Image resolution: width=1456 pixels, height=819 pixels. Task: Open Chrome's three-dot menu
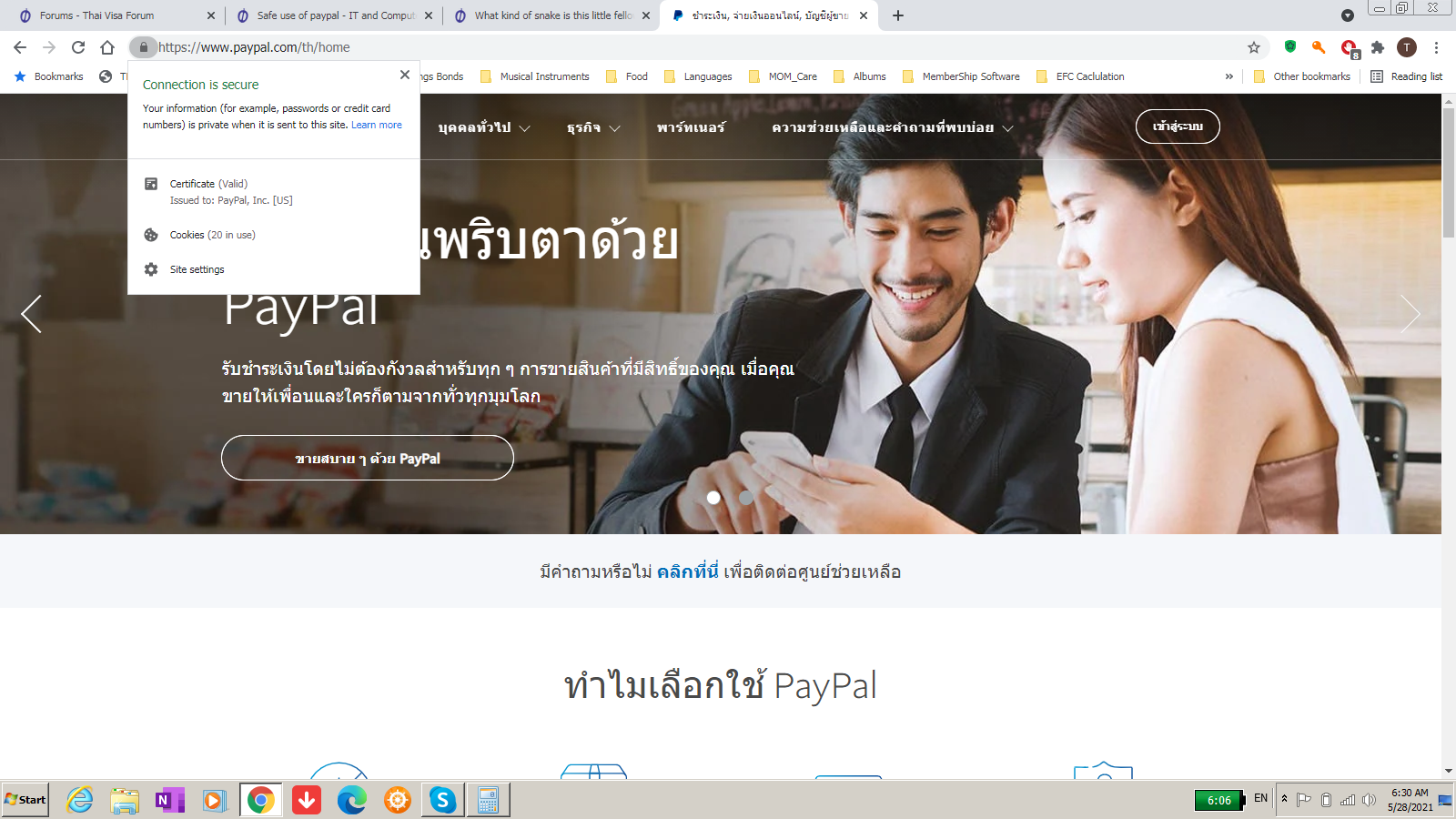(x=1436, y=47)
